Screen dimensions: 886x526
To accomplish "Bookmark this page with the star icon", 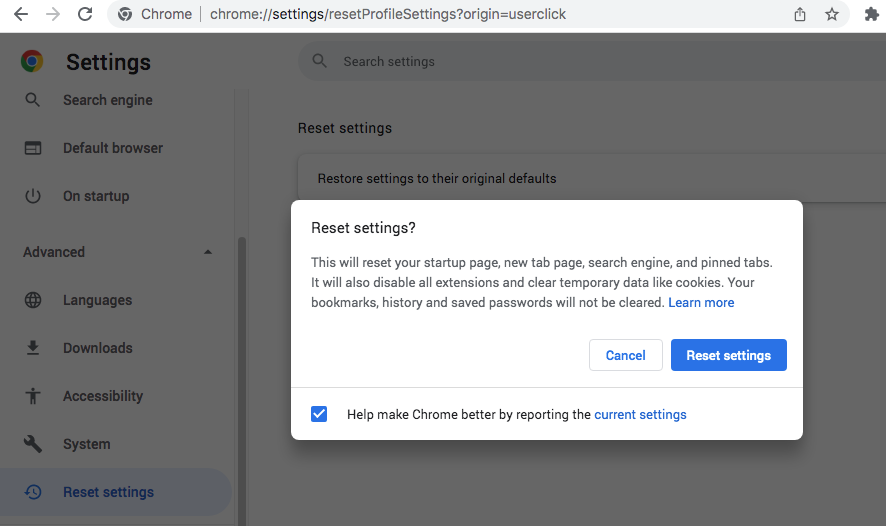I will [x=832, y=14].
